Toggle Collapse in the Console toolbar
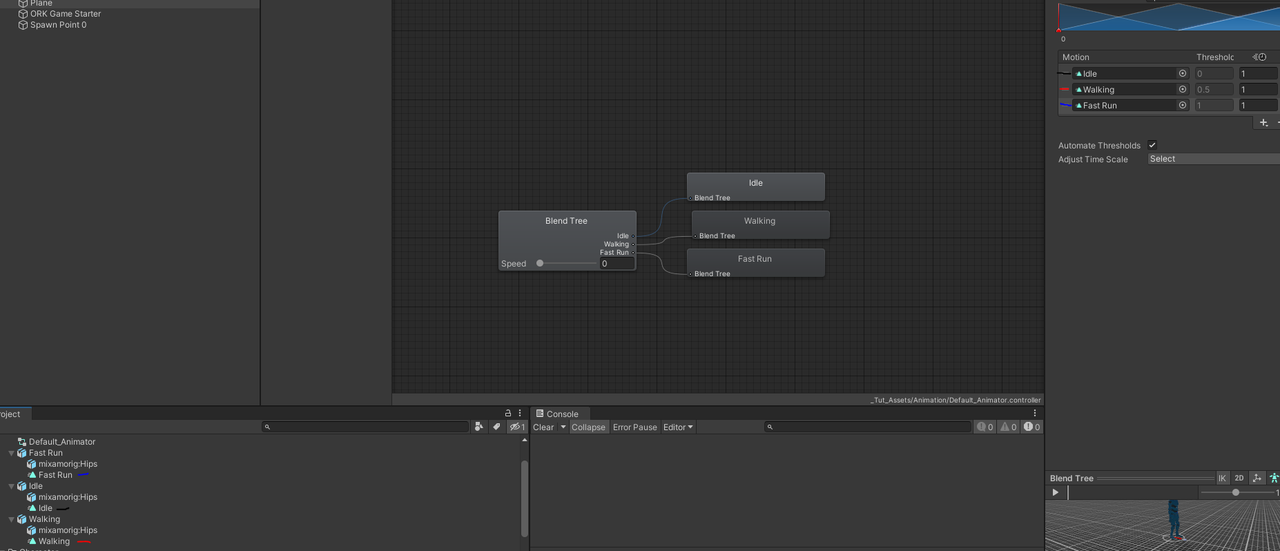This screenshot has height=551, width=1280. [588, 427]
